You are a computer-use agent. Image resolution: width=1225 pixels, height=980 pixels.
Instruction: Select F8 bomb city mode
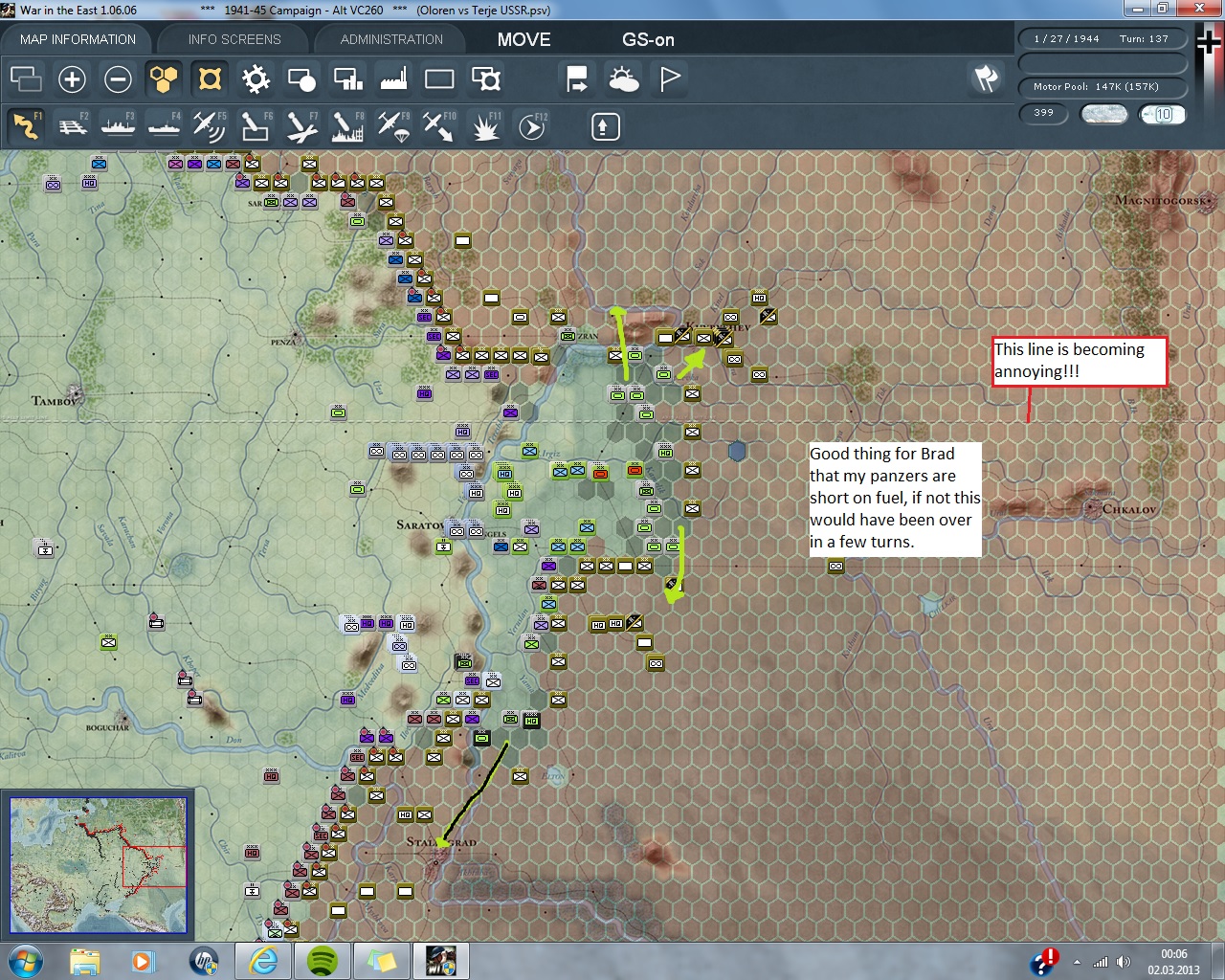[347, 126]
